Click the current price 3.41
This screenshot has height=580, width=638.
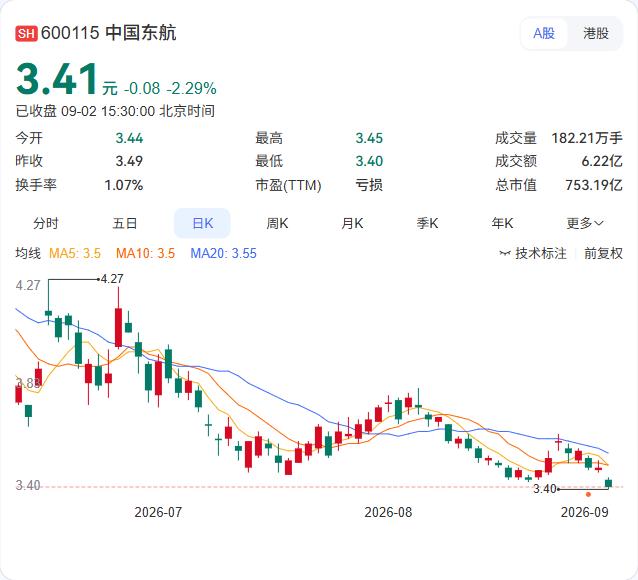tap(57, 79)
